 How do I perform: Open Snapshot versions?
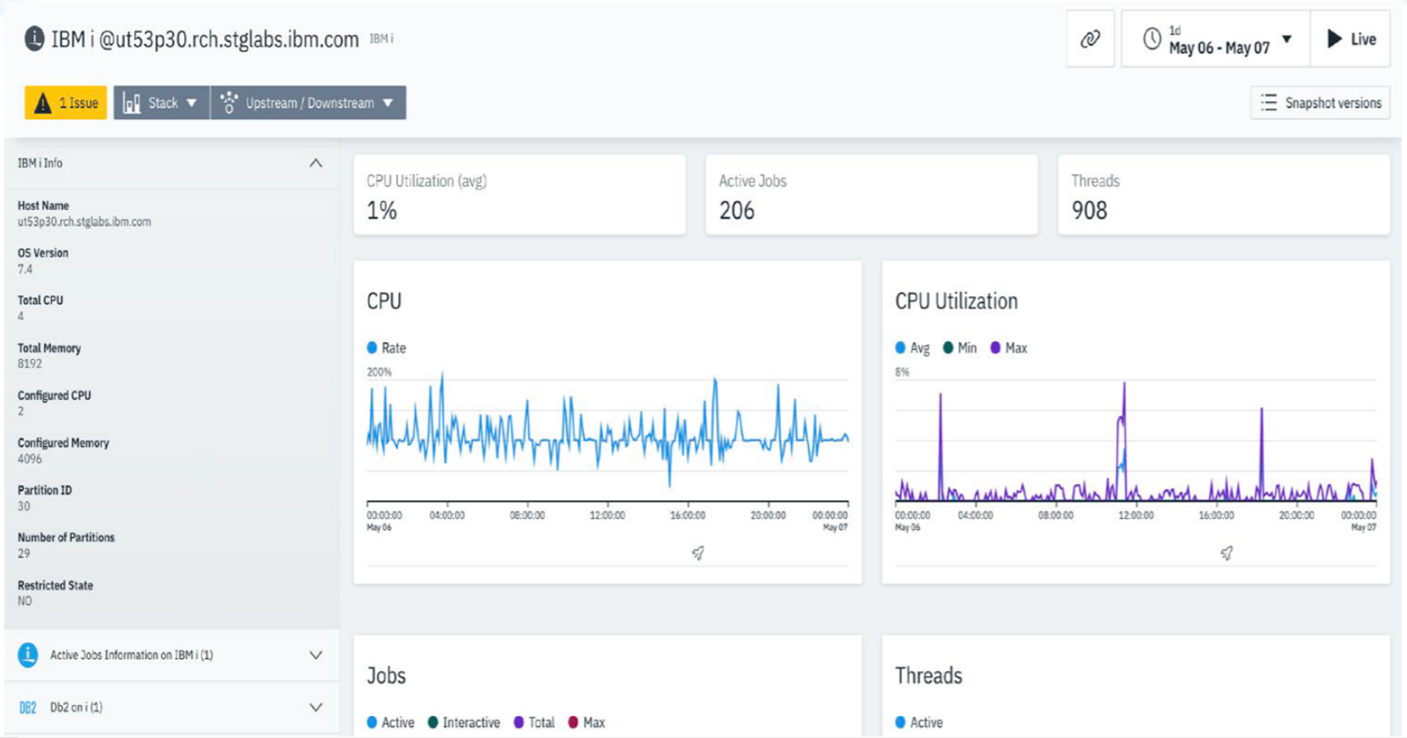(x=1320, y=103)
